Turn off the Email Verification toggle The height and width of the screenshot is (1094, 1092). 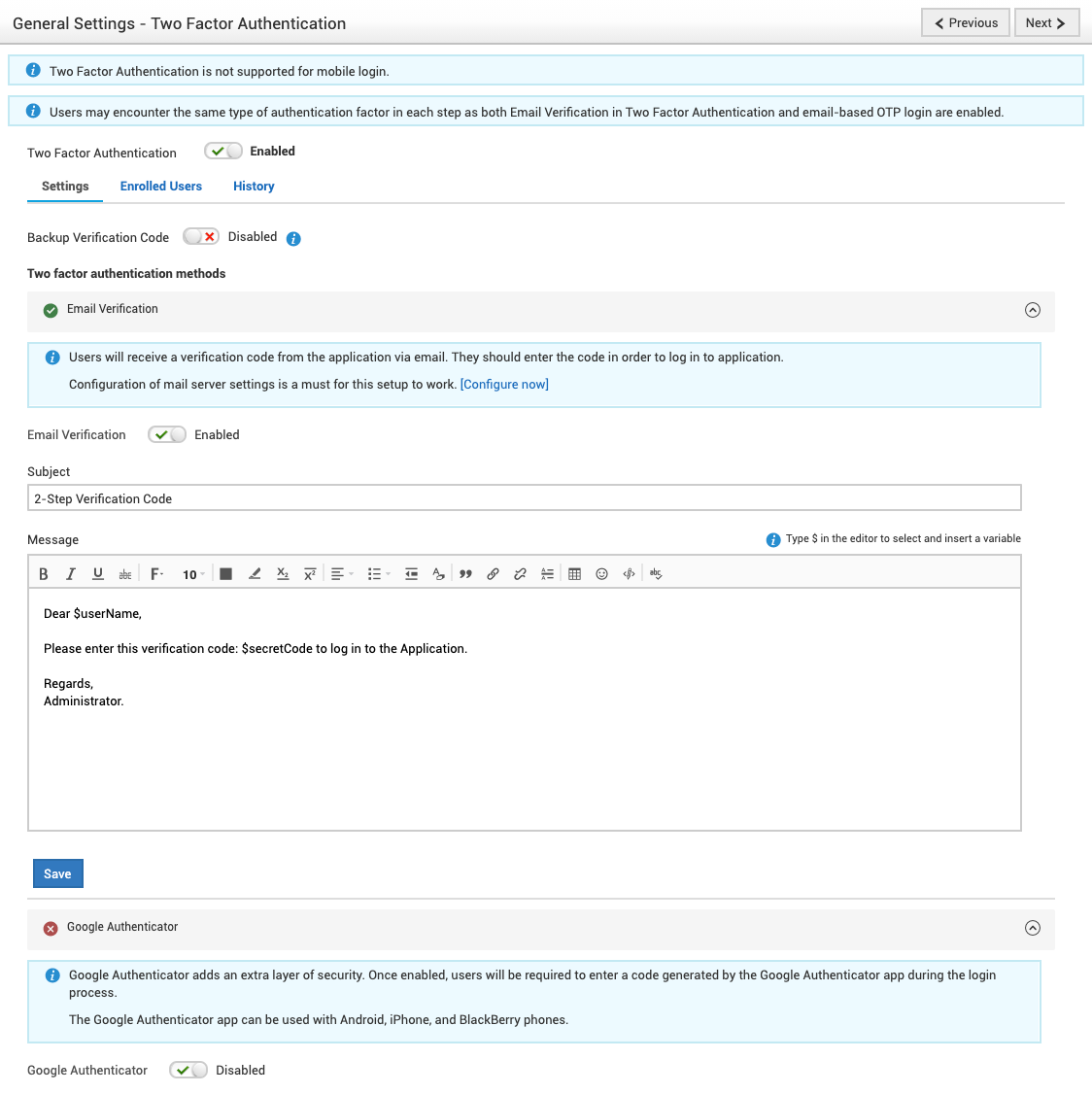coord(167,435)
